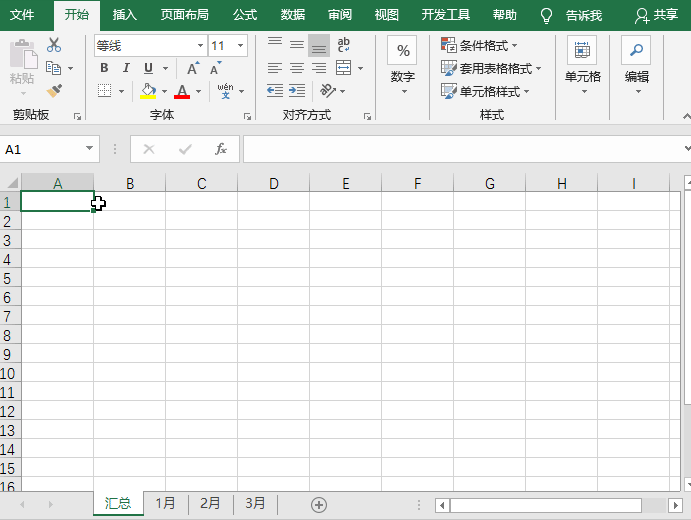Switch to Page Layout (页面布局) tab
The image size is (691, 520).
185,15
